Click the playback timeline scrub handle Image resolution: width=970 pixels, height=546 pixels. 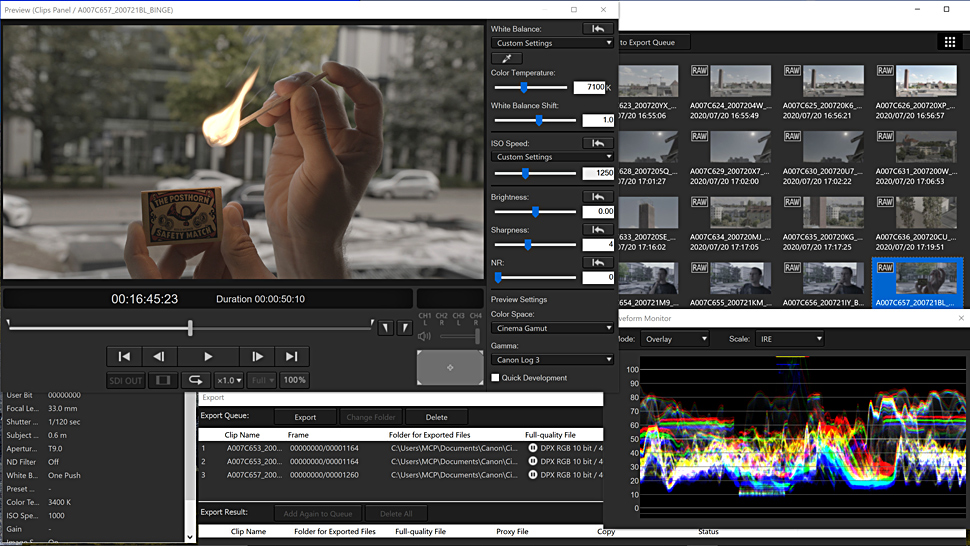[x=190, y=327]
